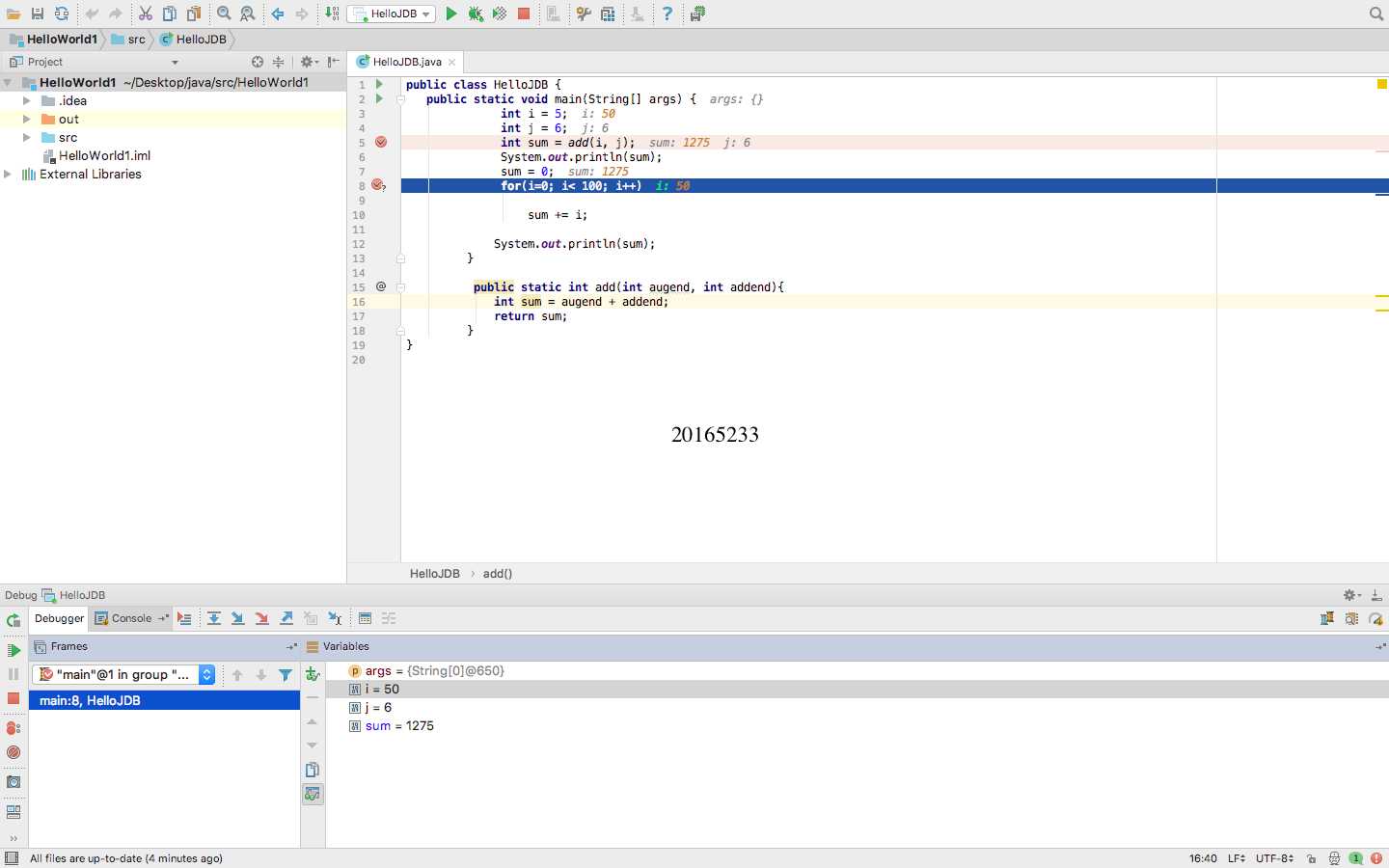Click the Step Over debugger icon
1389x868 pixels.
(x=214, y=618)
